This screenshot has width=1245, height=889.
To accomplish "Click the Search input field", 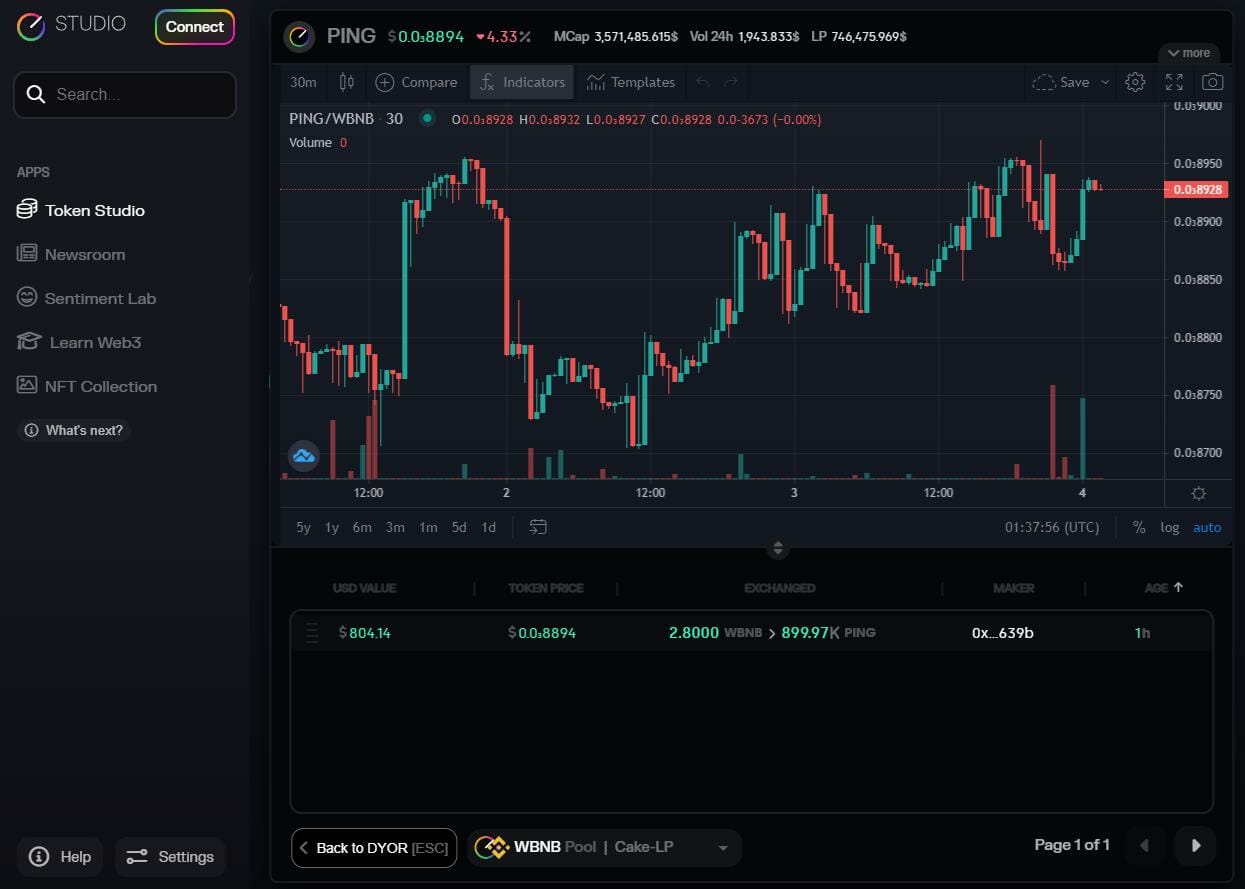I will (125, 95).
